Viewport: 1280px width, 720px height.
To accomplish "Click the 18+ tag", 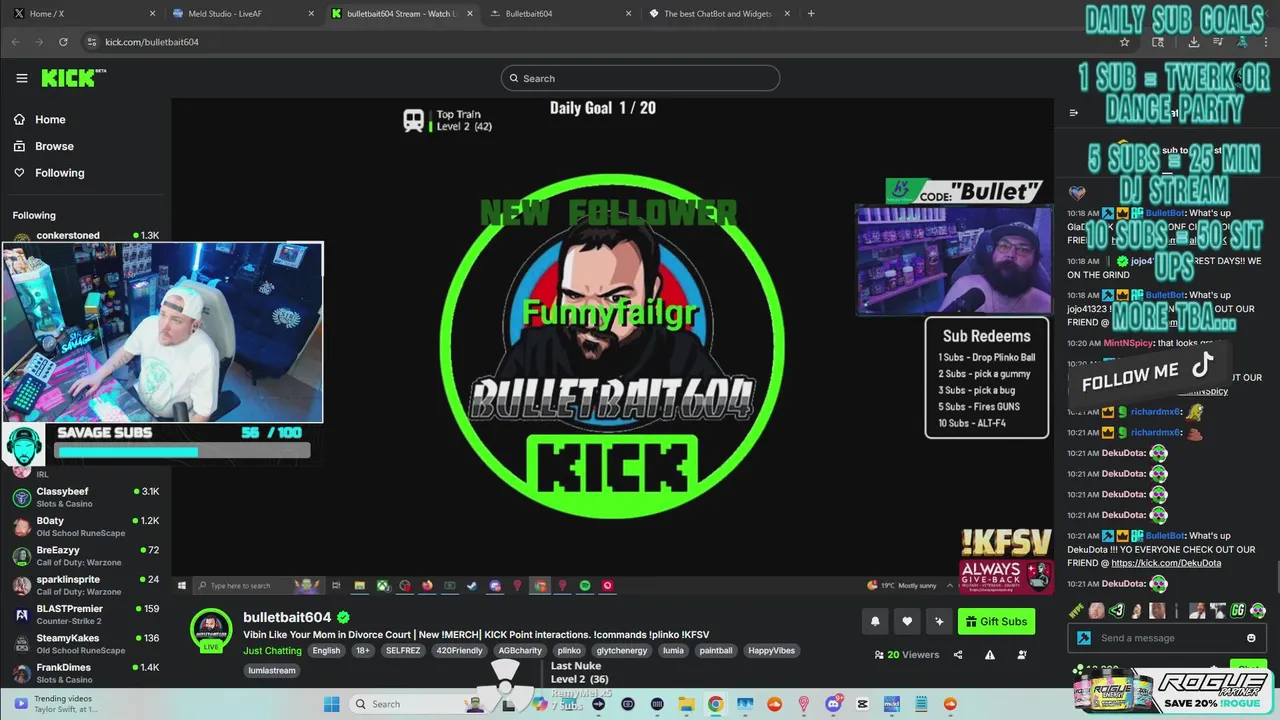I will click(x=363, y=651).
